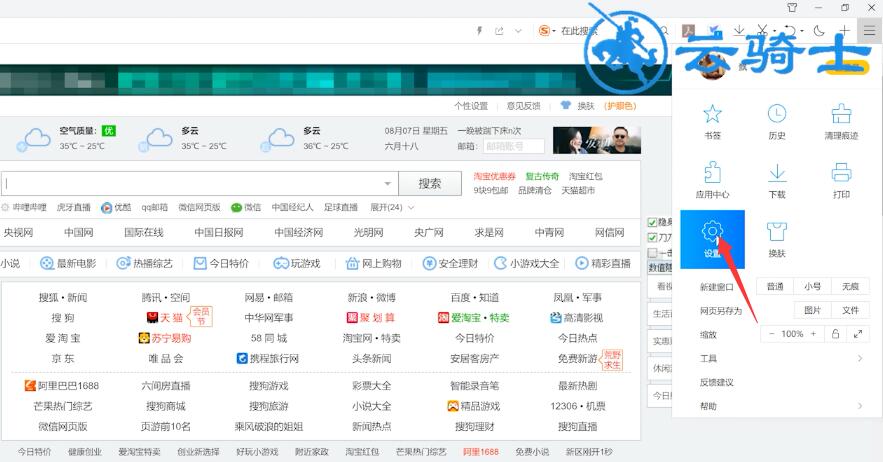Click the 搜索 search button
This screenshot has width=883, height=462.
[x=430, y=184]
